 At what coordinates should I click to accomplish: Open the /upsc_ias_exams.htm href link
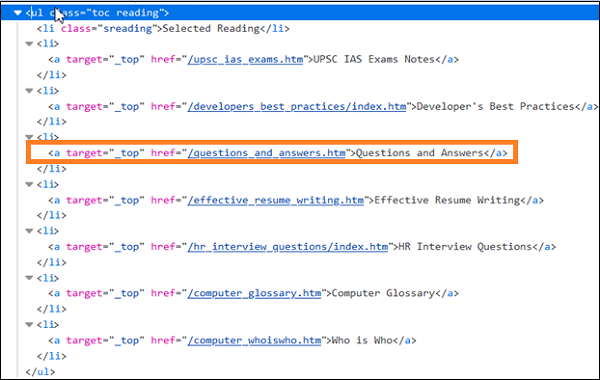tap(245, 60)
